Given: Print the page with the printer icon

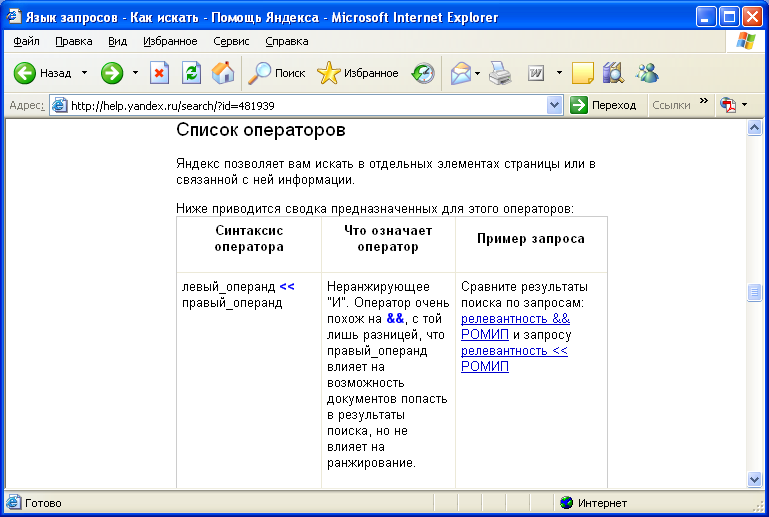Looking at the screenshot, I should point(500,74).
